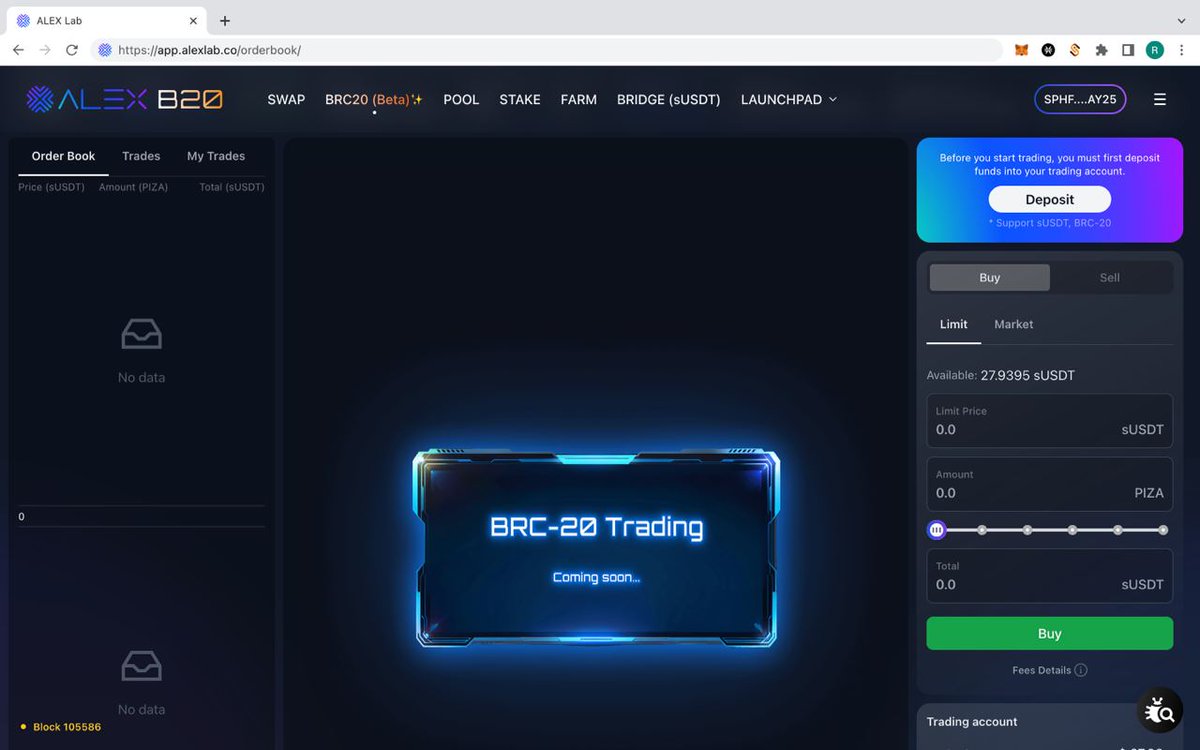Open BRIDGE (sUSDT) page
The height and width of the screenshot is (750, 1200).
[668, 99]
